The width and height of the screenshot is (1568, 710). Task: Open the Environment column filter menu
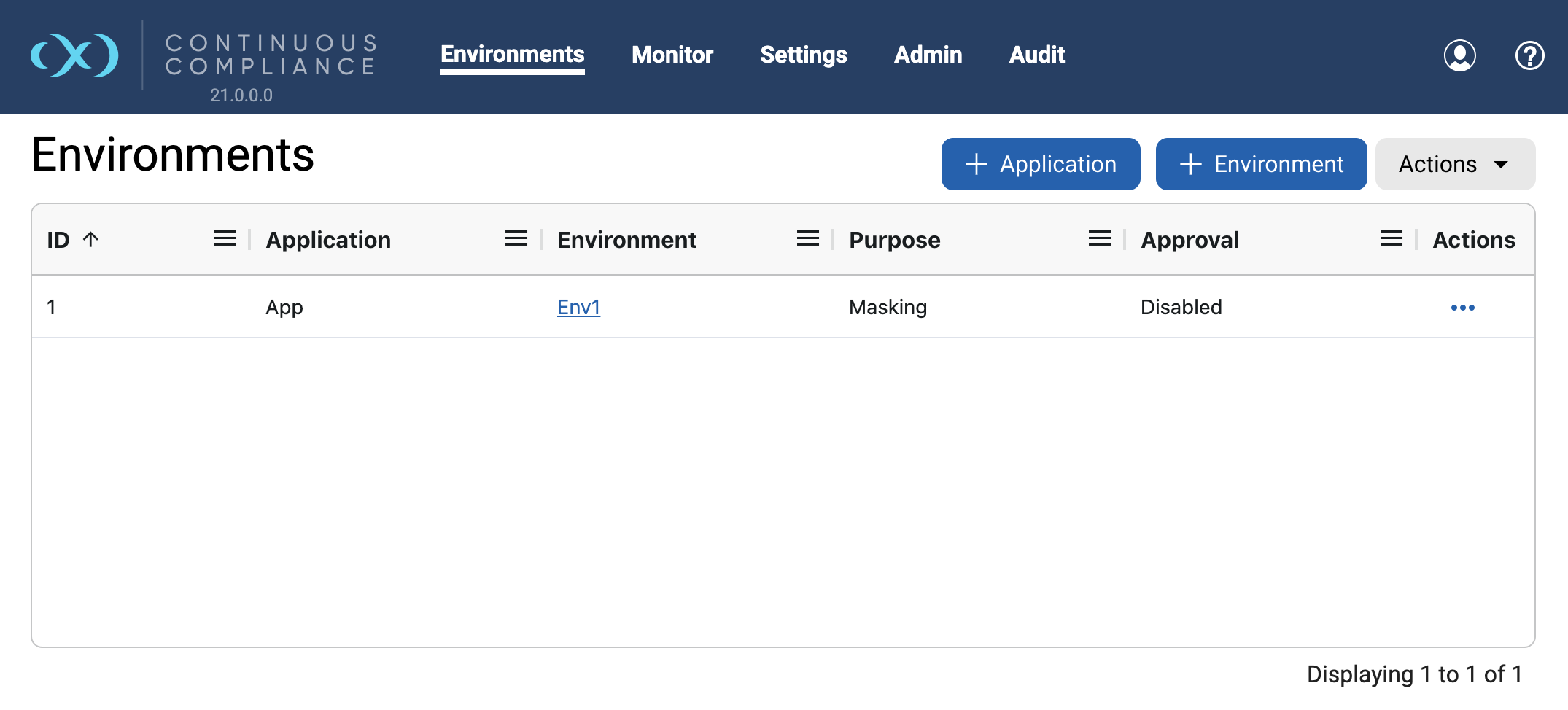tap(807, 238)
